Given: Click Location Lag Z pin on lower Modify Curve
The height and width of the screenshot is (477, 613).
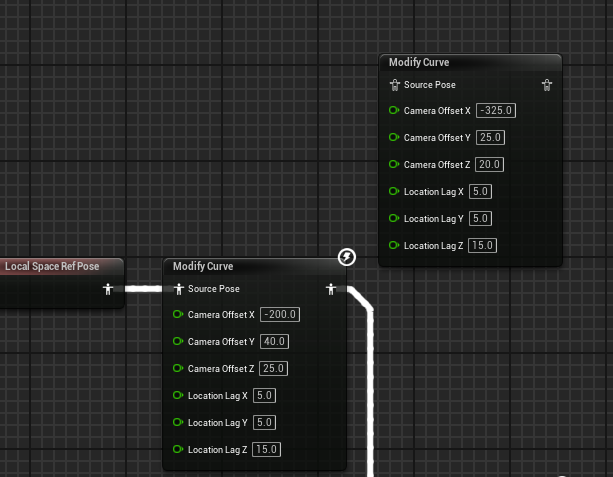Looking at the screenshot, I should 178,449.
